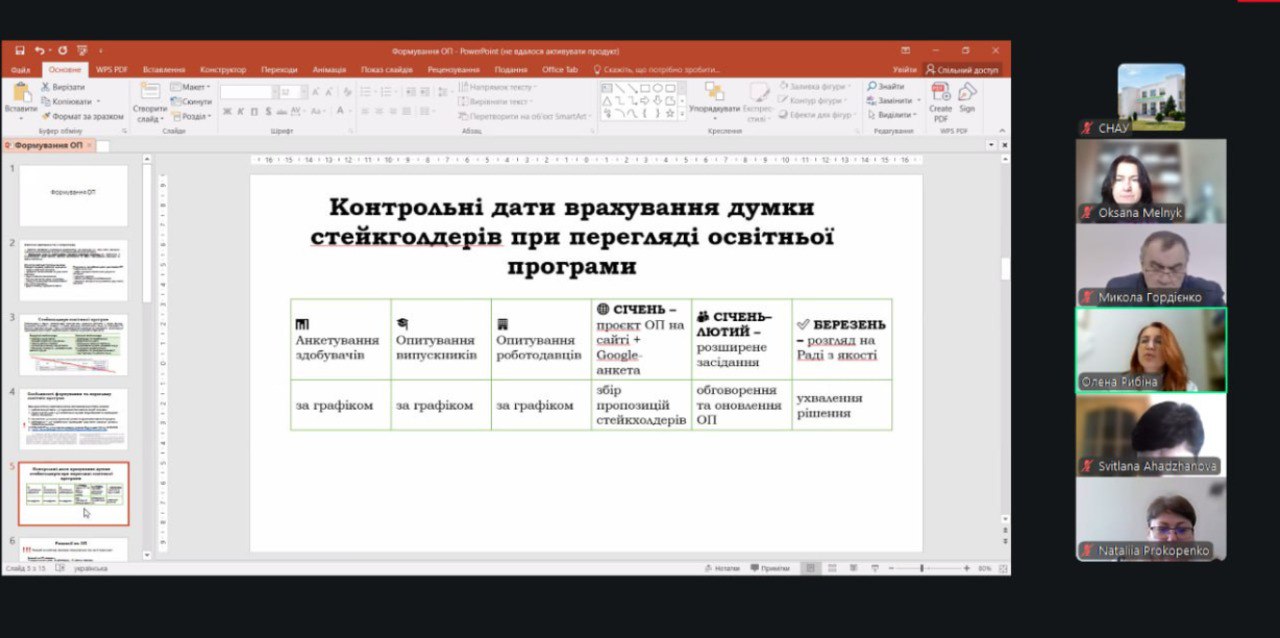Toggle the Нотатки notes pane
Image resolution: width=1280 pixels, height=638 pixels.
point(721,568)
